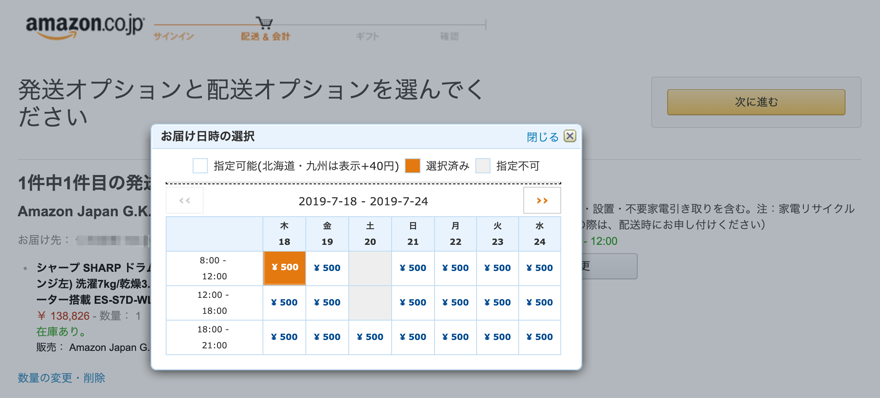The height and width of the screenshot is (398, 880).
Task: Select Monday 22 slot 18:00-21:00
Action: (x=455, y=337)
